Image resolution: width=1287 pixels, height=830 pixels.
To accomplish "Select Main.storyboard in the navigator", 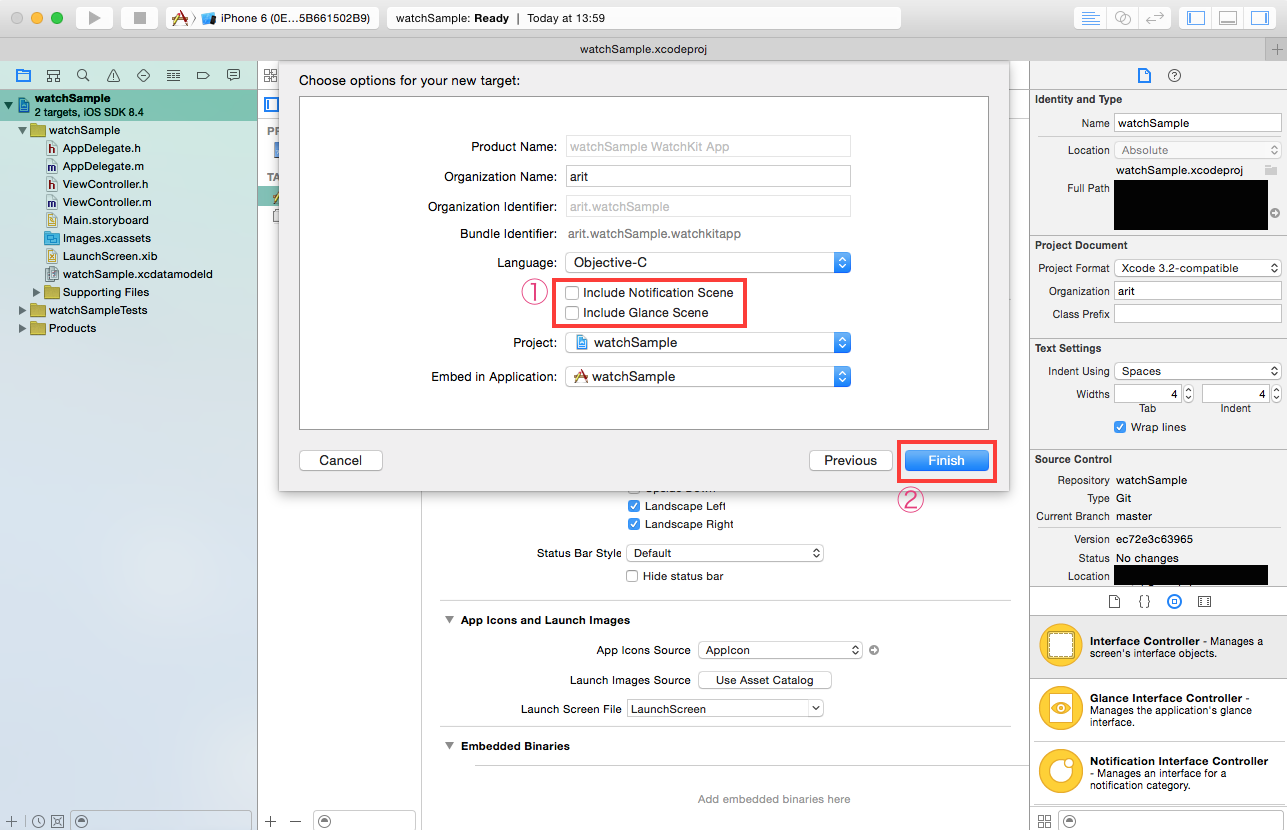I will click(x=106, y=220).
